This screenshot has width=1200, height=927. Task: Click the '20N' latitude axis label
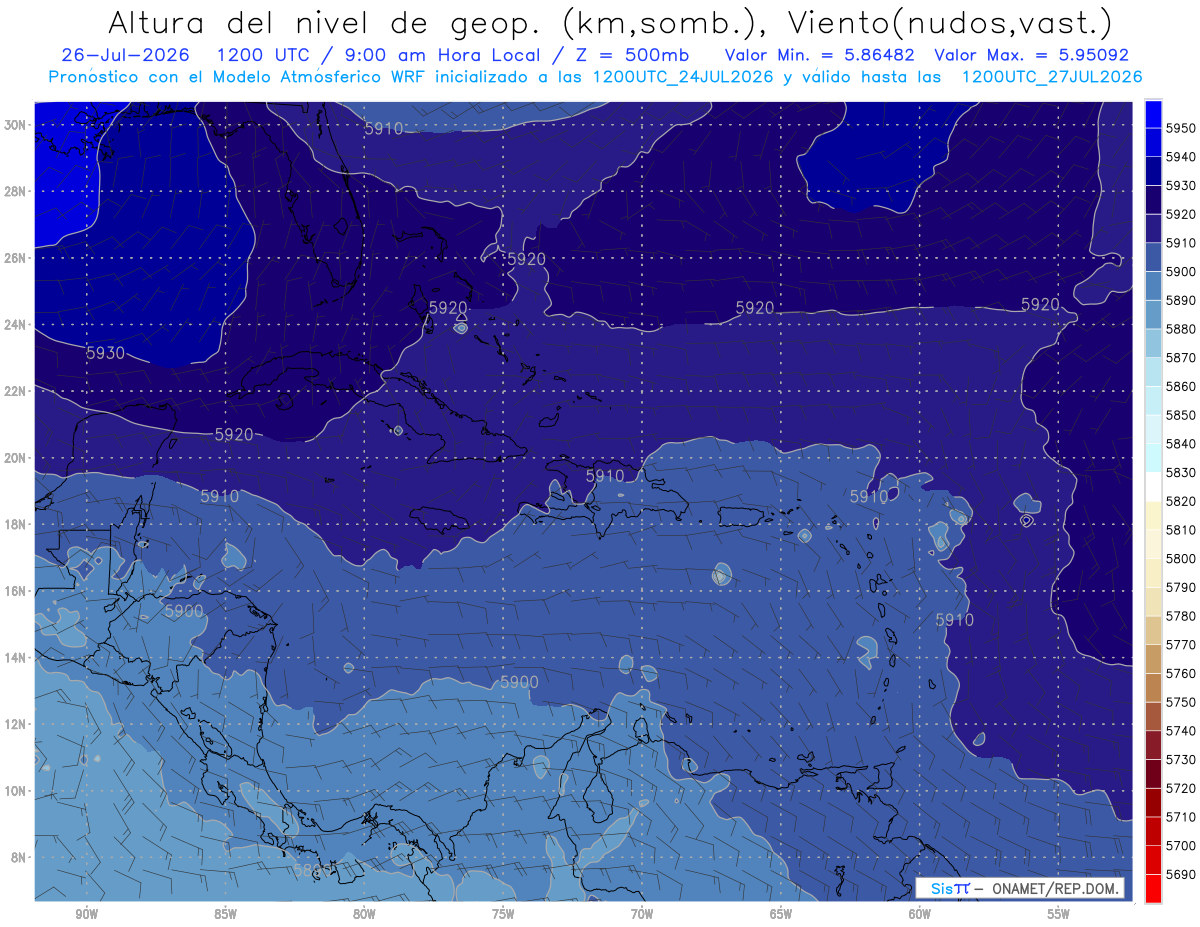[x=16, y=458]
